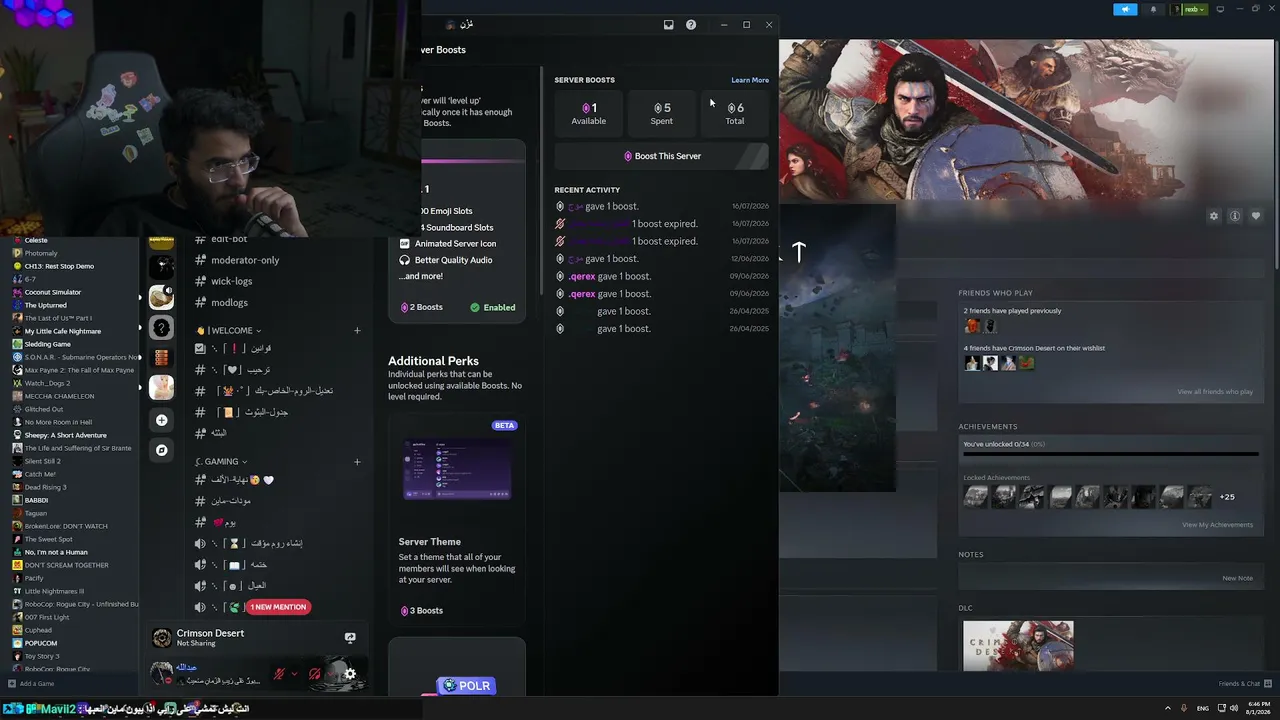The height and width of the screenshot is (720, 1280).
Task: Click Steam achievements progress bar
Action: (x=1110, y=454)
